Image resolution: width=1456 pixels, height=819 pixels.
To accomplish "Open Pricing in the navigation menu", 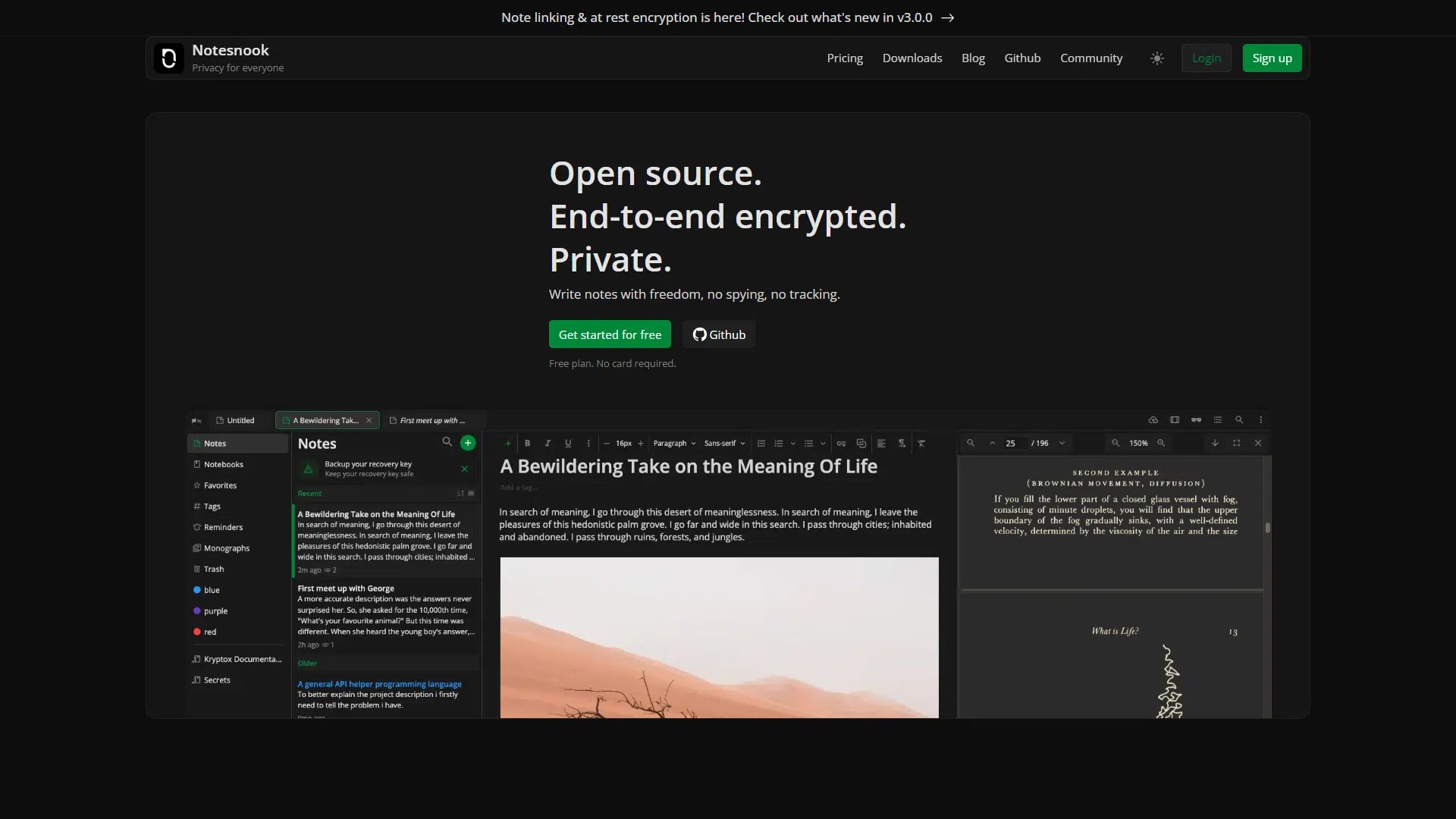I will click(x=845, y=58).
